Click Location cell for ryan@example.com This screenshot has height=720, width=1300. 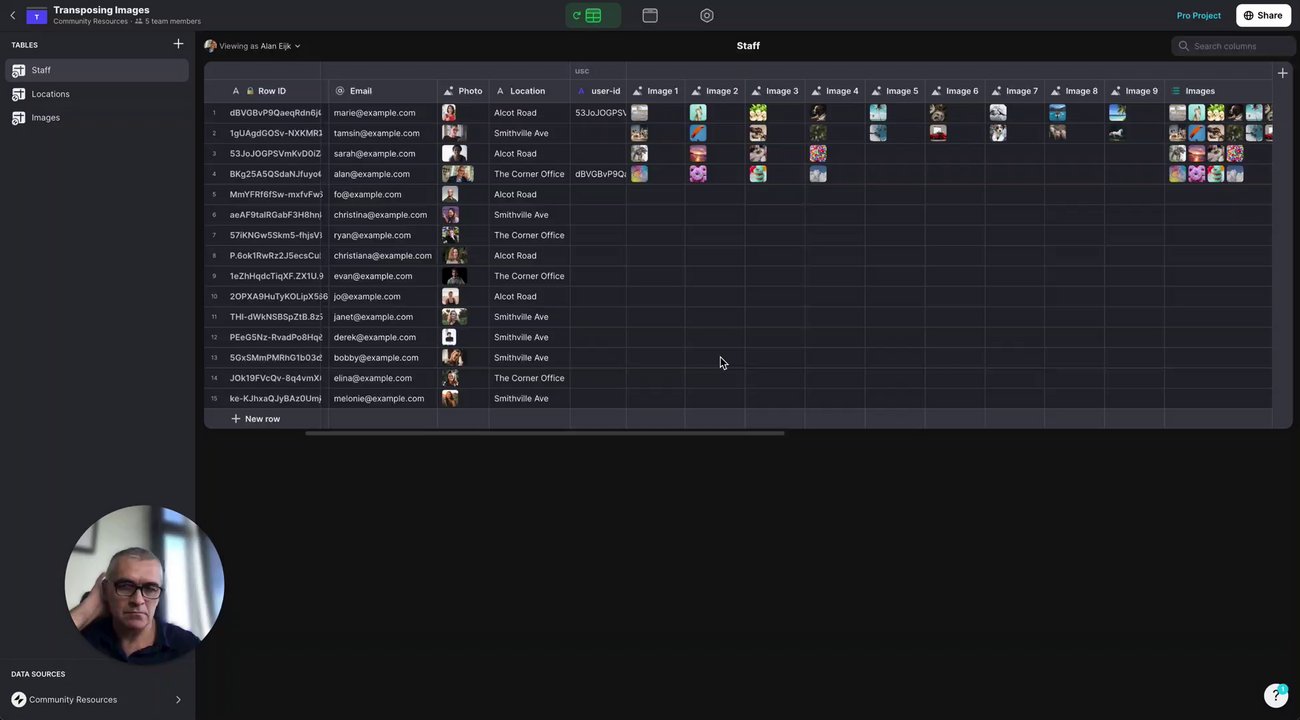pos(530,235)
